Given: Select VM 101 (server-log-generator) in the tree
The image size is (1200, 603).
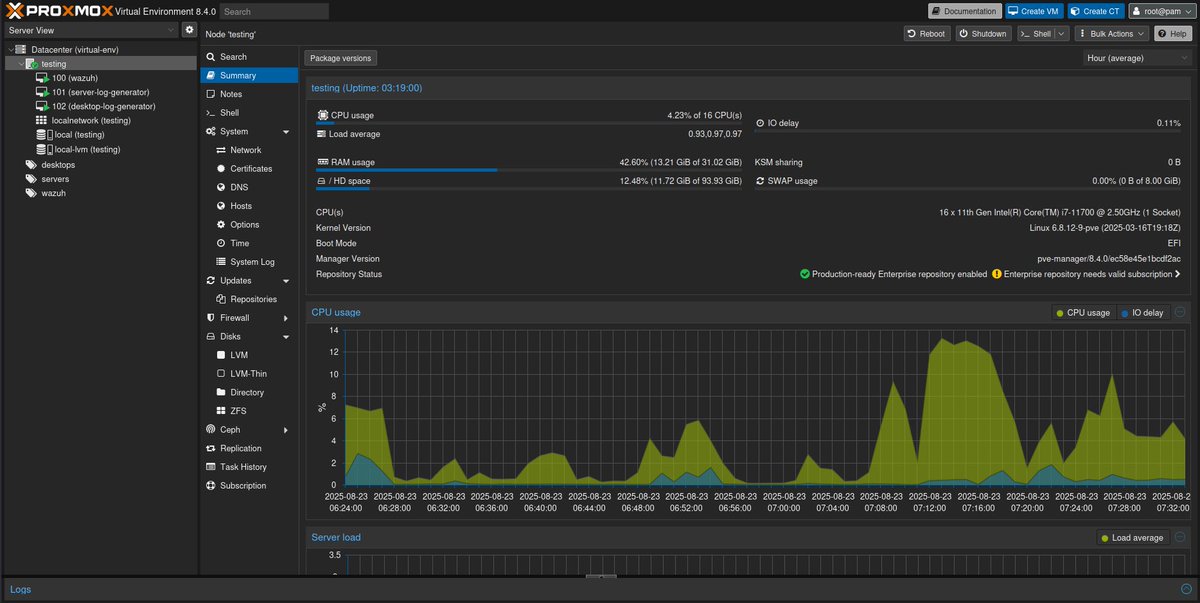Looking at the screenshot, I should (99, 92).
